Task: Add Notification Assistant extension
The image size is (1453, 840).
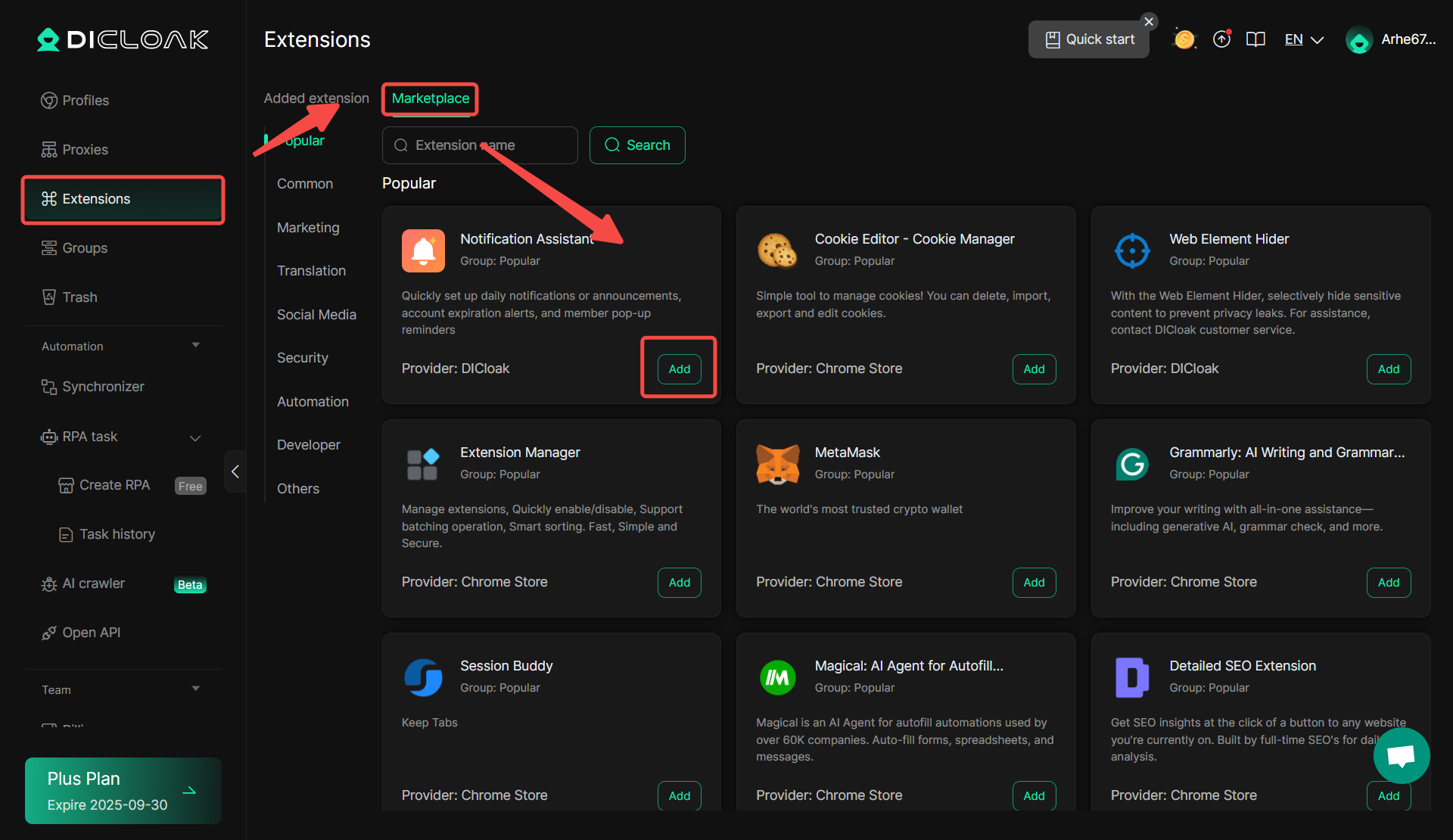Action: tap(679, 369)
